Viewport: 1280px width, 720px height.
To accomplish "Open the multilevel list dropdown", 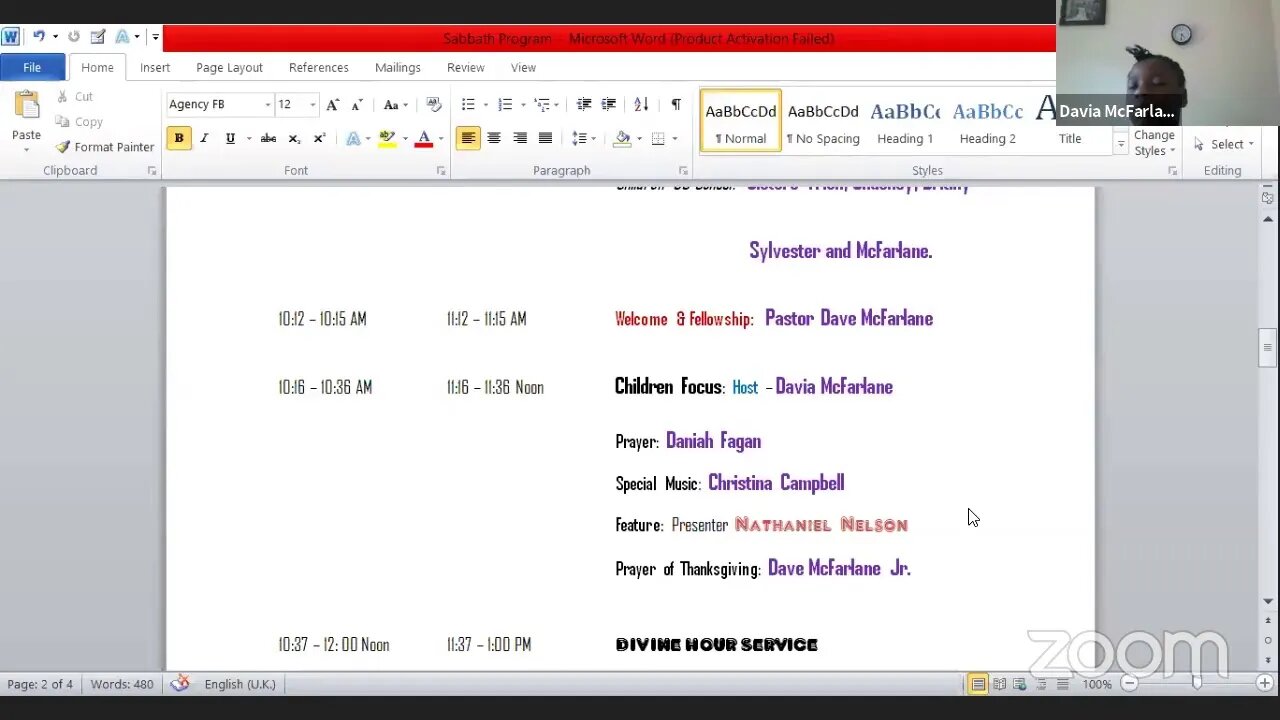I will [x=556, y=104].
